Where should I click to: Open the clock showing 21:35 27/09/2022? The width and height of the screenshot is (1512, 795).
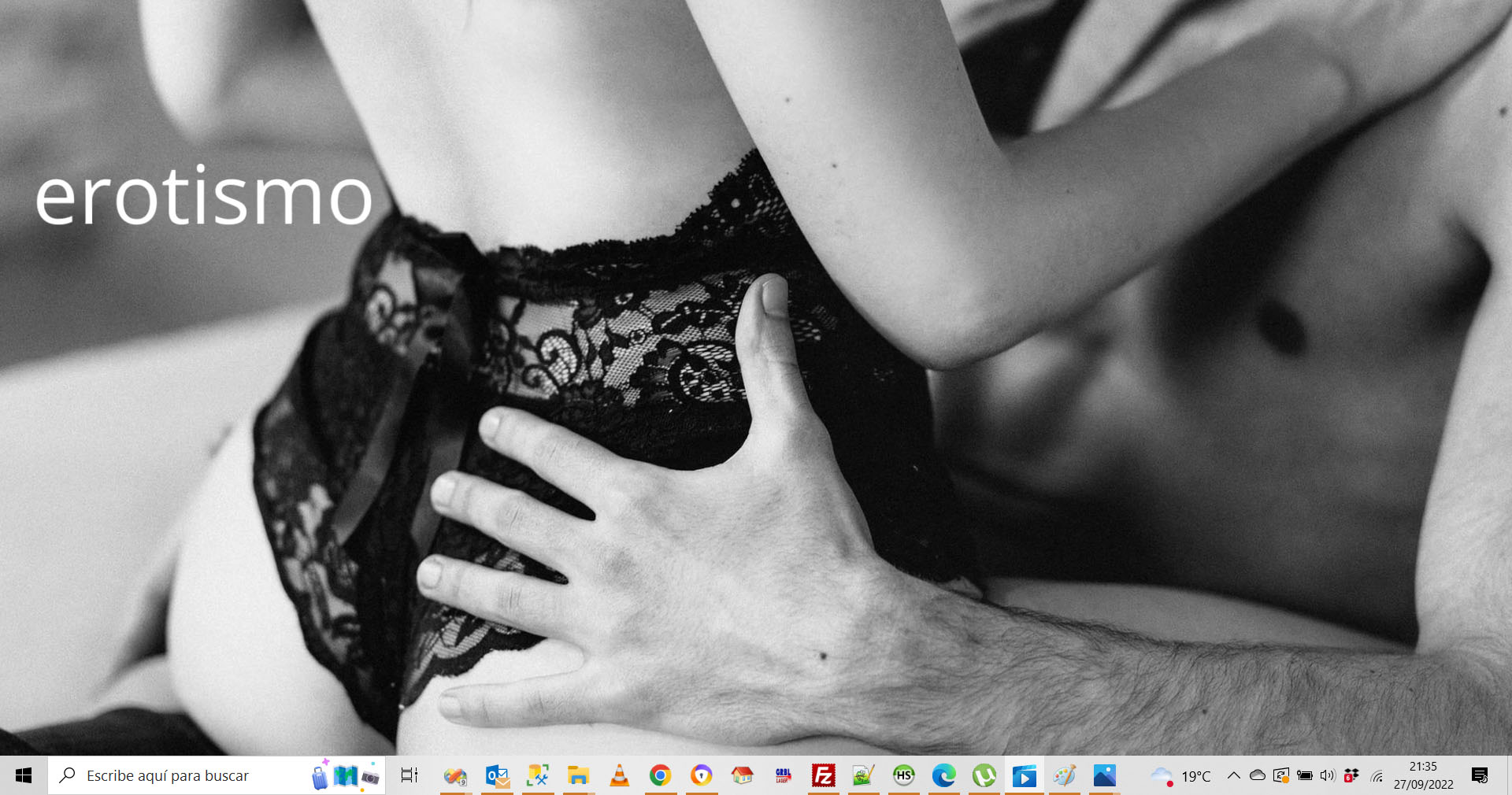coord(1423,775)
